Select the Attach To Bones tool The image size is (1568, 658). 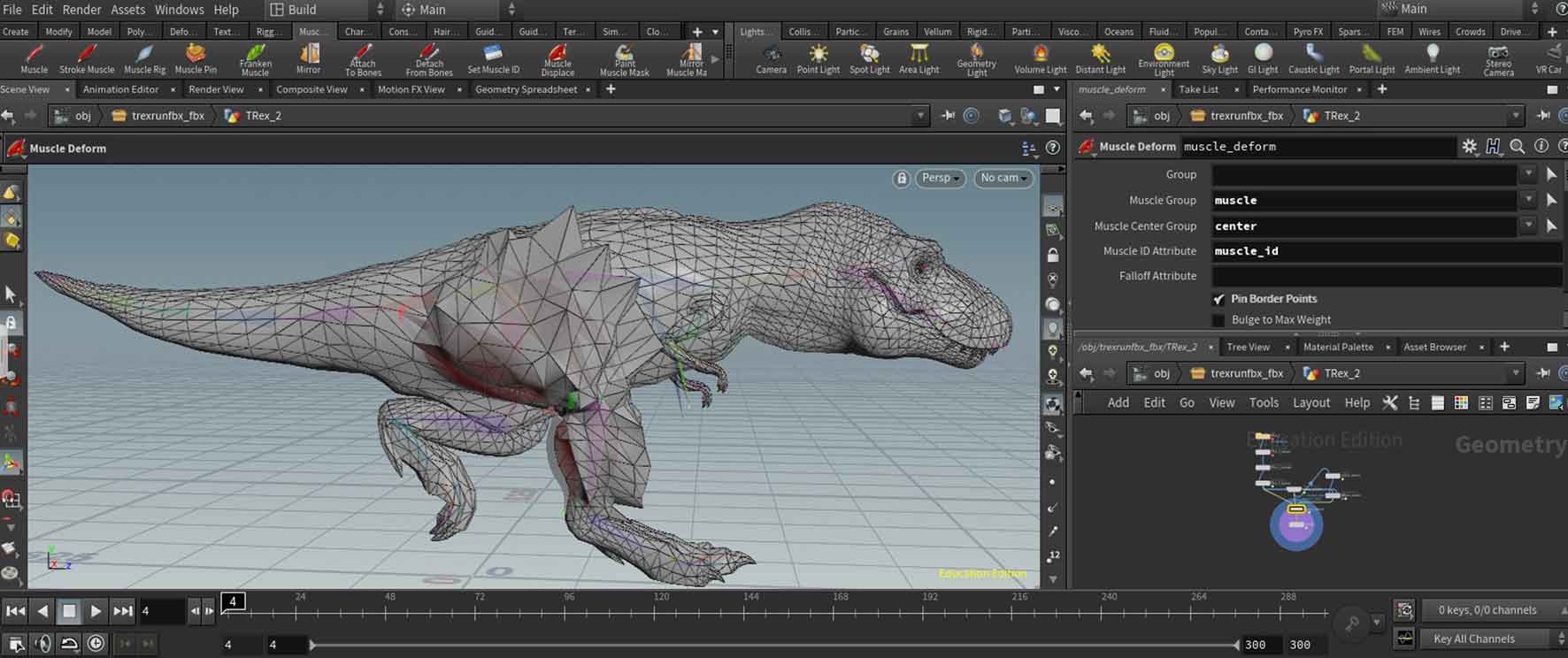point(363,59)
